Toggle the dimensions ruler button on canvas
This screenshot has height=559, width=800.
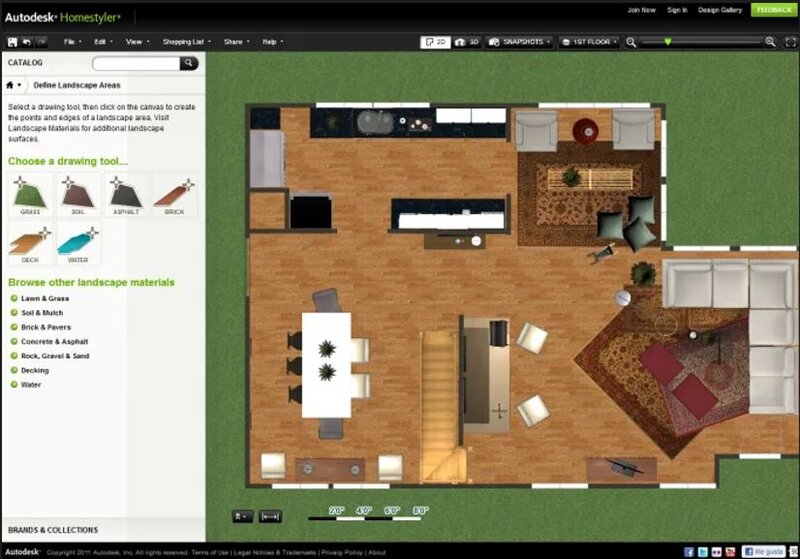click(x=269, y=516)
